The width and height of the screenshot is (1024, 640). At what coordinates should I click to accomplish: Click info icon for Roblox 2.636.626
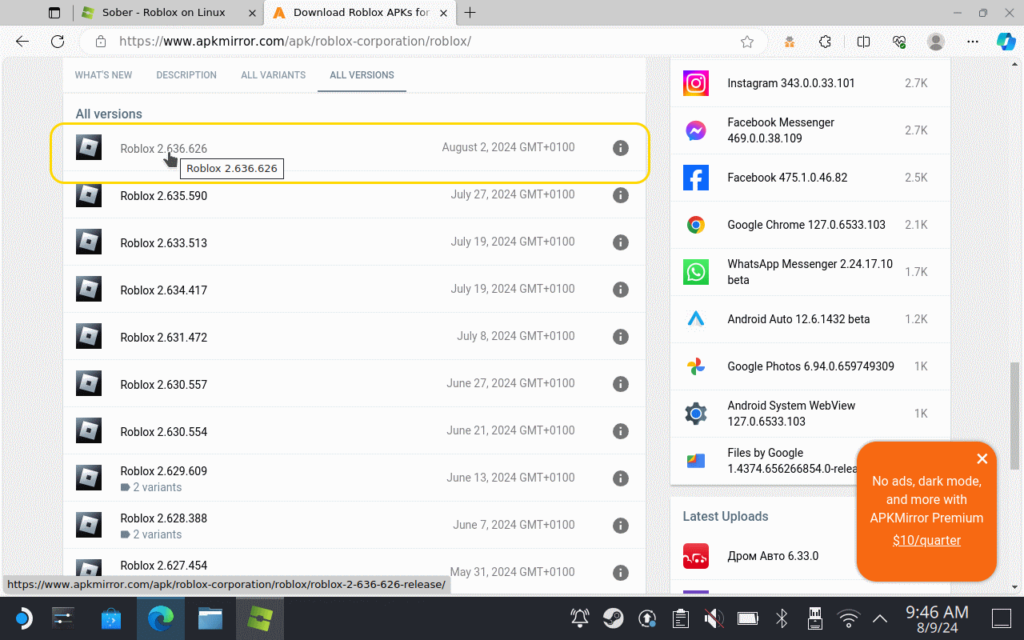[620, 148]
